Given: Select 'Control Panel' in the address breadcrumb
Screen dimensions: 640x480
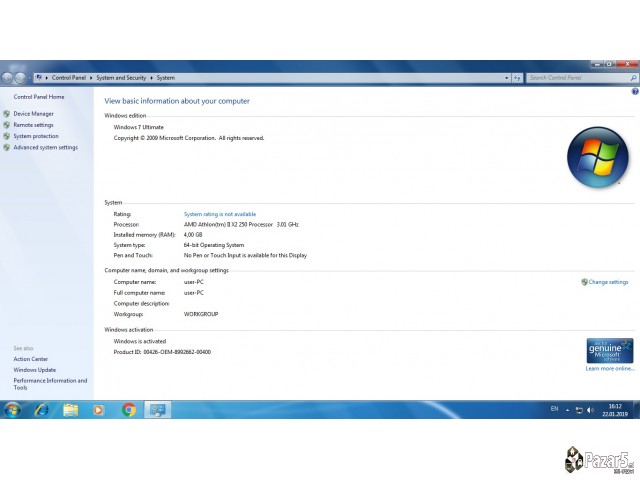Looking at the screenshot, I should [x=68, y=77].
